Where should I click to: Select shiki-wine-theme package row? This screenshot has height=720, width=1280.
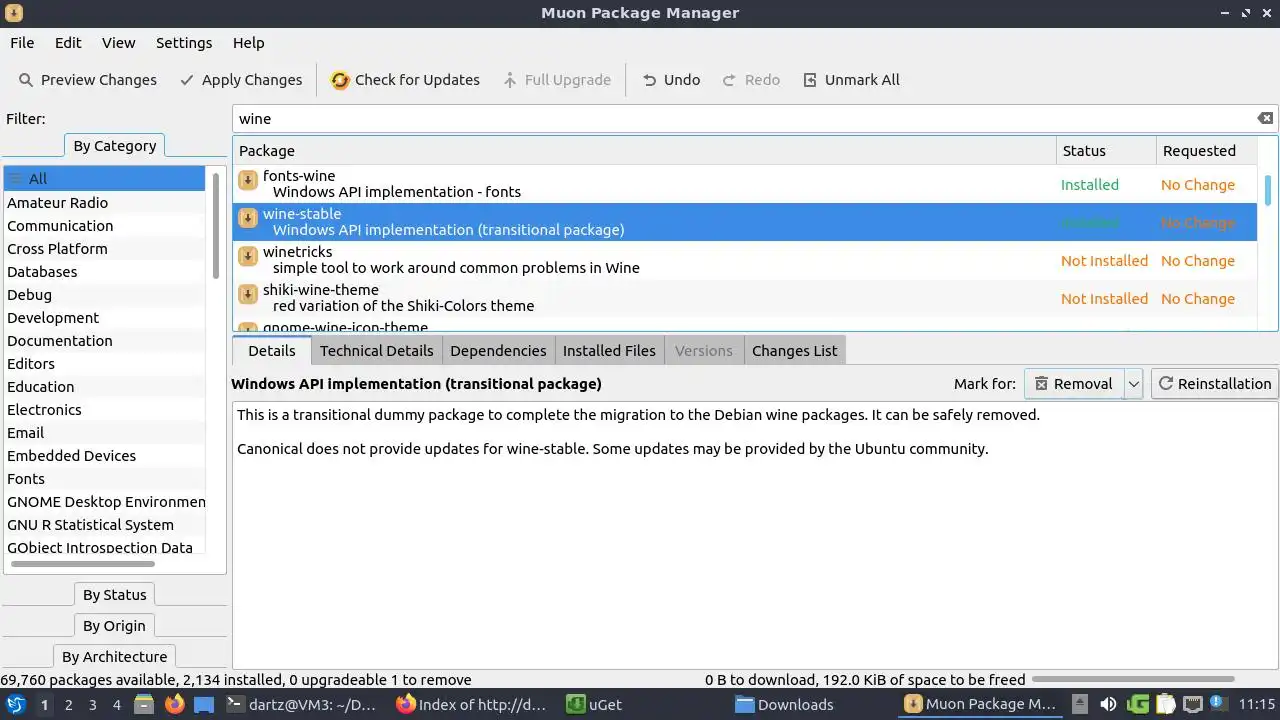pyautogui.click(x=745, y=298)
